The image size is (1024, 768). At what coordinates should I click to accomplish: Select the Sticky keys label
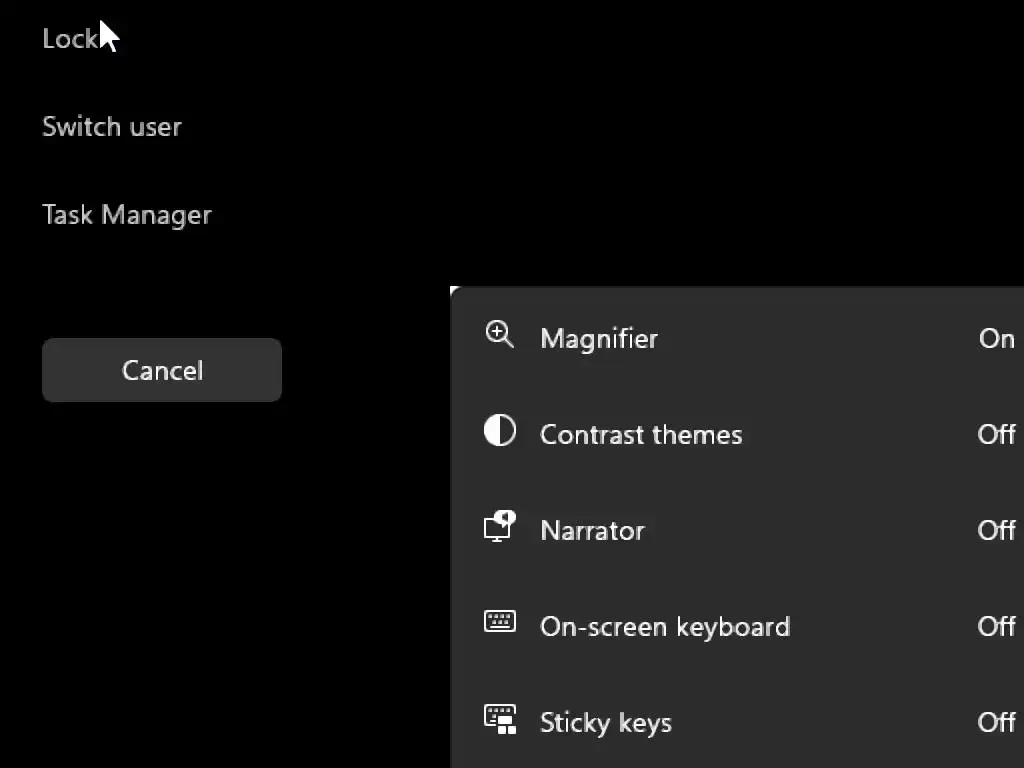[x=605, y=722]
